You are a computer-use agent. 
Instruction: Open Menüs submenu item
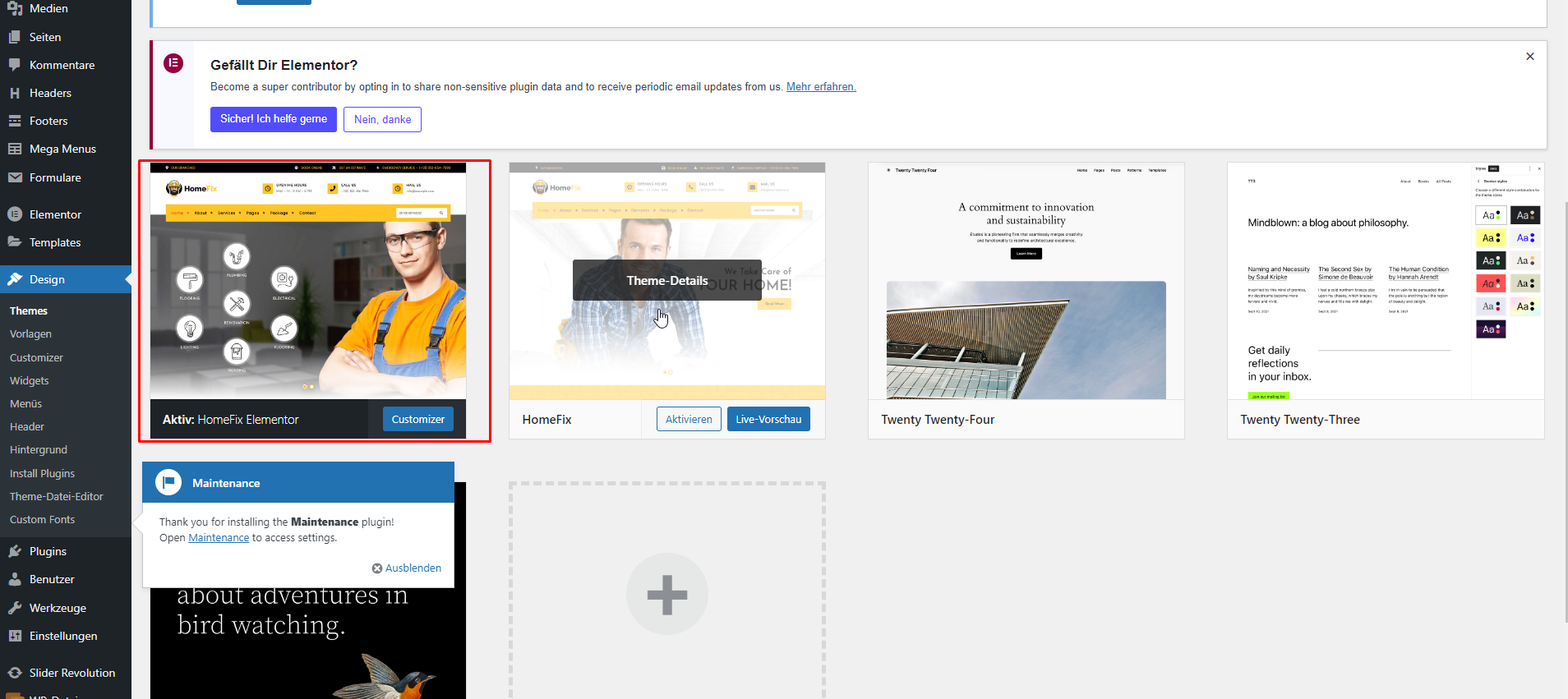point(25,403)
